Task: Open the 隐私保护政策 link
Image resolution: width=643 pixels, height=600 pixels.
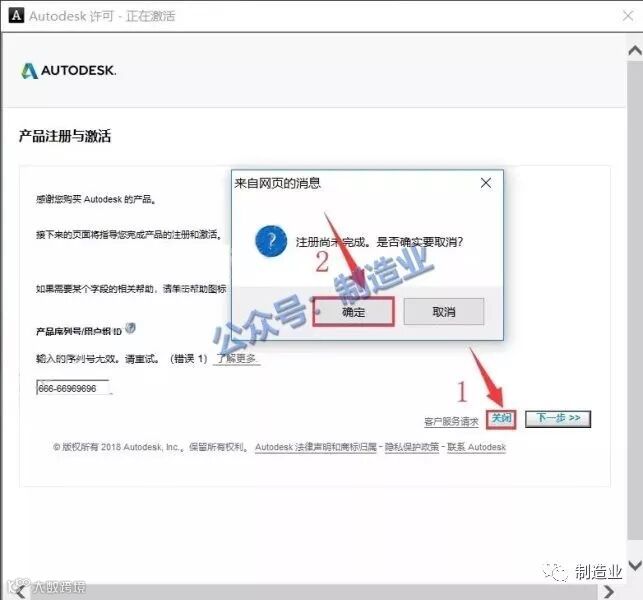Action: (412, 447)
